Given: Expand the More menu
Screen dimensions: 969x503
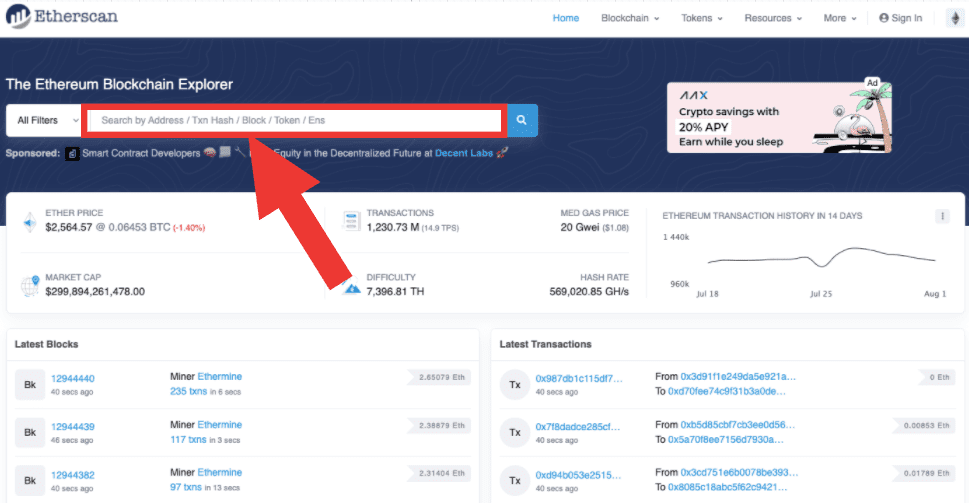Looking at the screenshot, I should click(839, 18).
